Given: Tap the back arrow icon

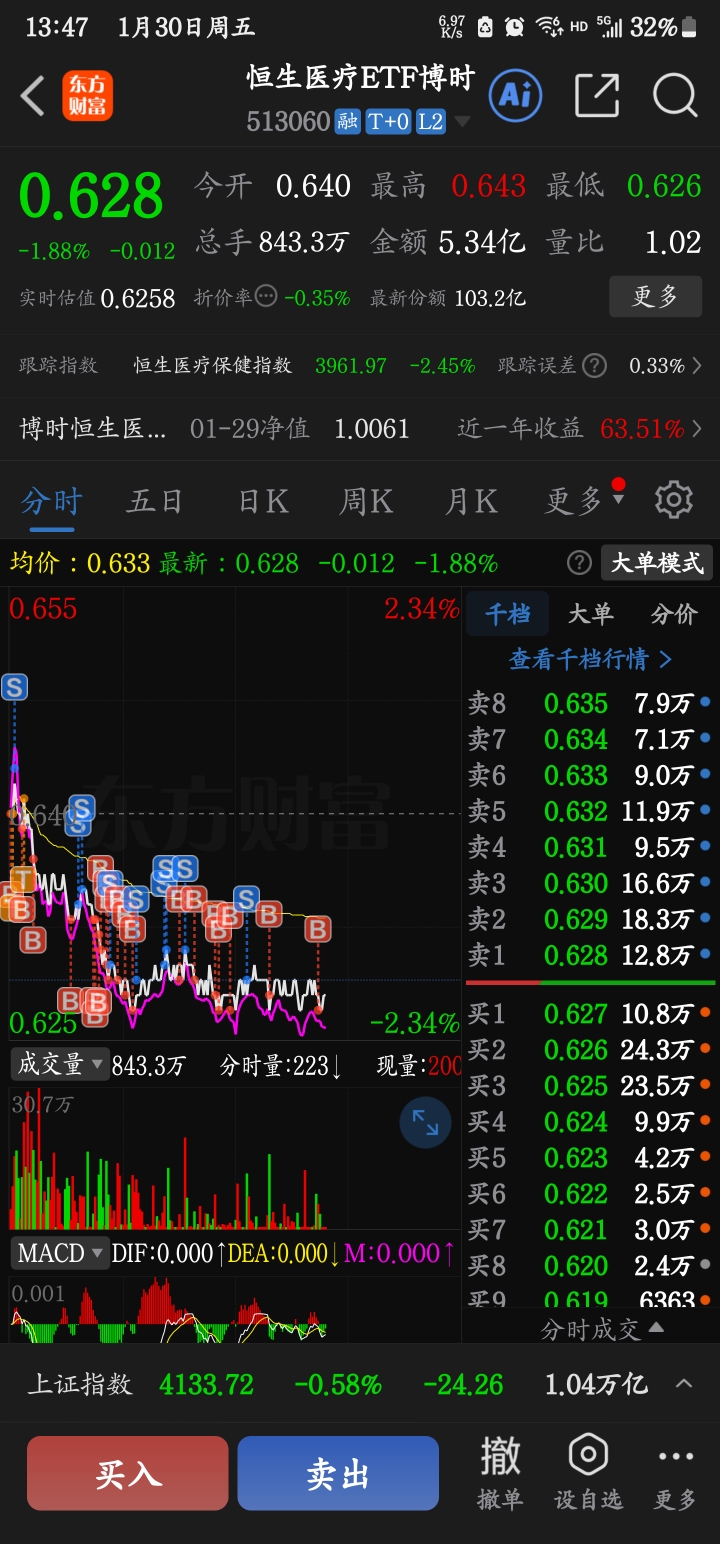Looking at the screenshot, I should (33, 97).
